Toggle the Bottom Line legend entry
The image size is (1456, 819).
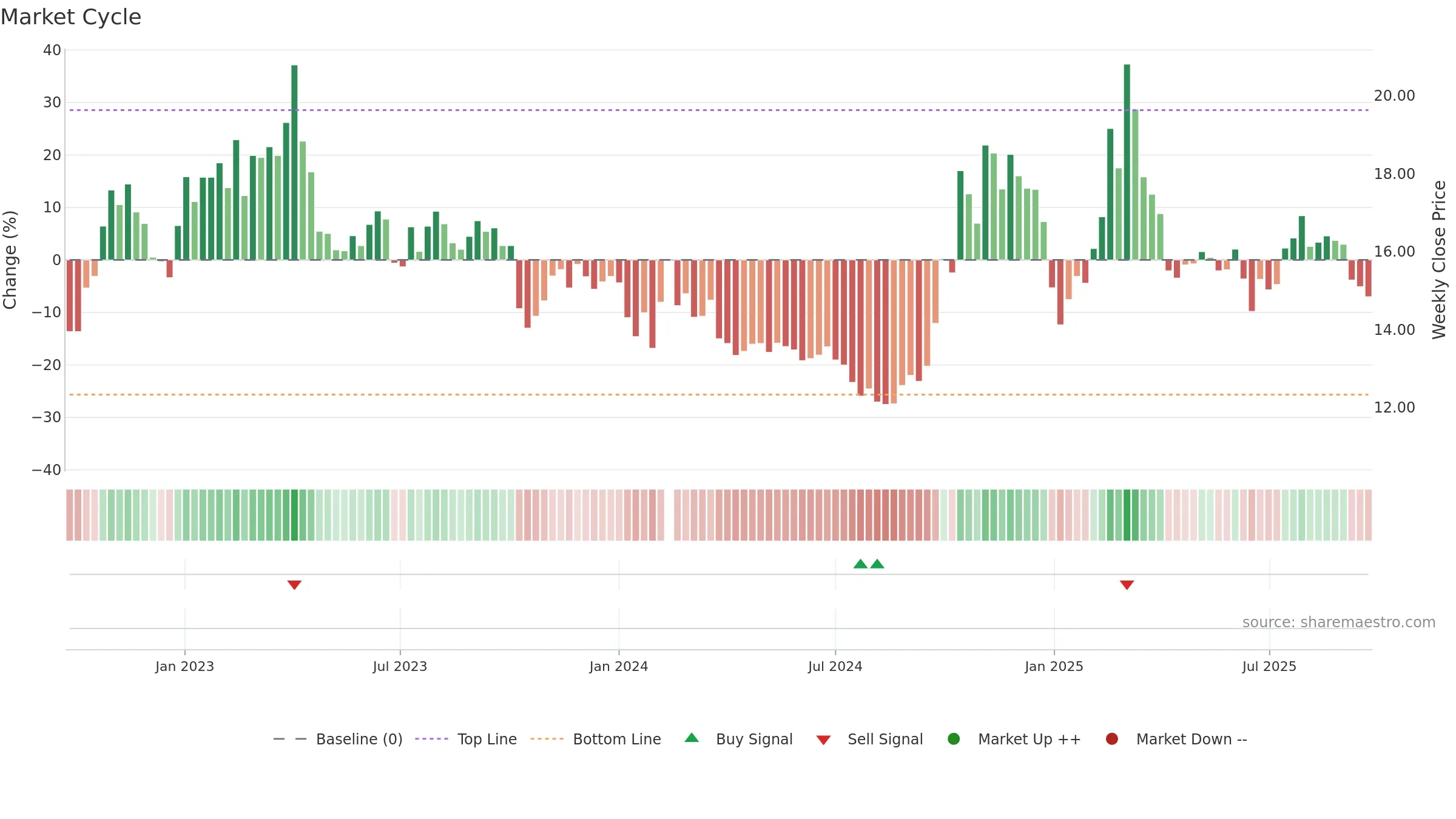pos(596,739)
